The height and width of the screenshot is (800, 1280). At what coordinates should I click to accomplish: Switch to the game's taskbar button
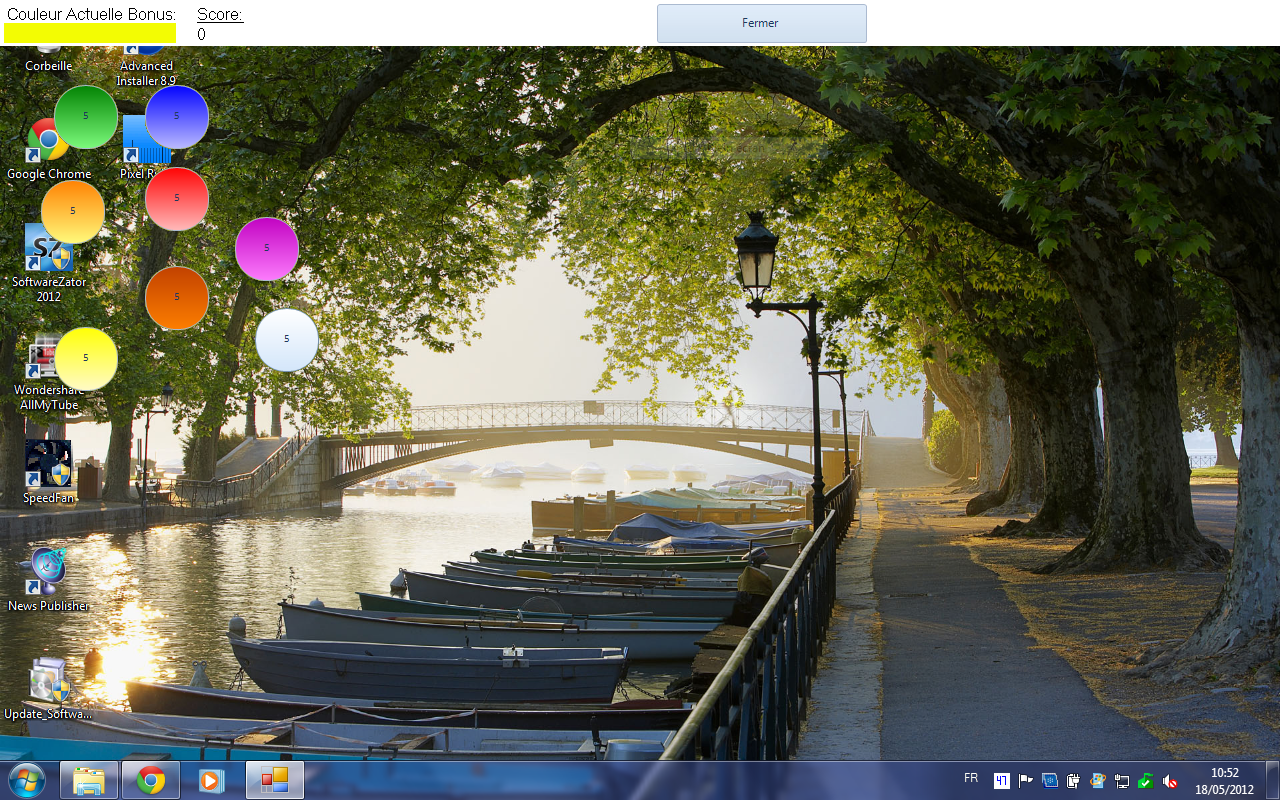point(275,780)
